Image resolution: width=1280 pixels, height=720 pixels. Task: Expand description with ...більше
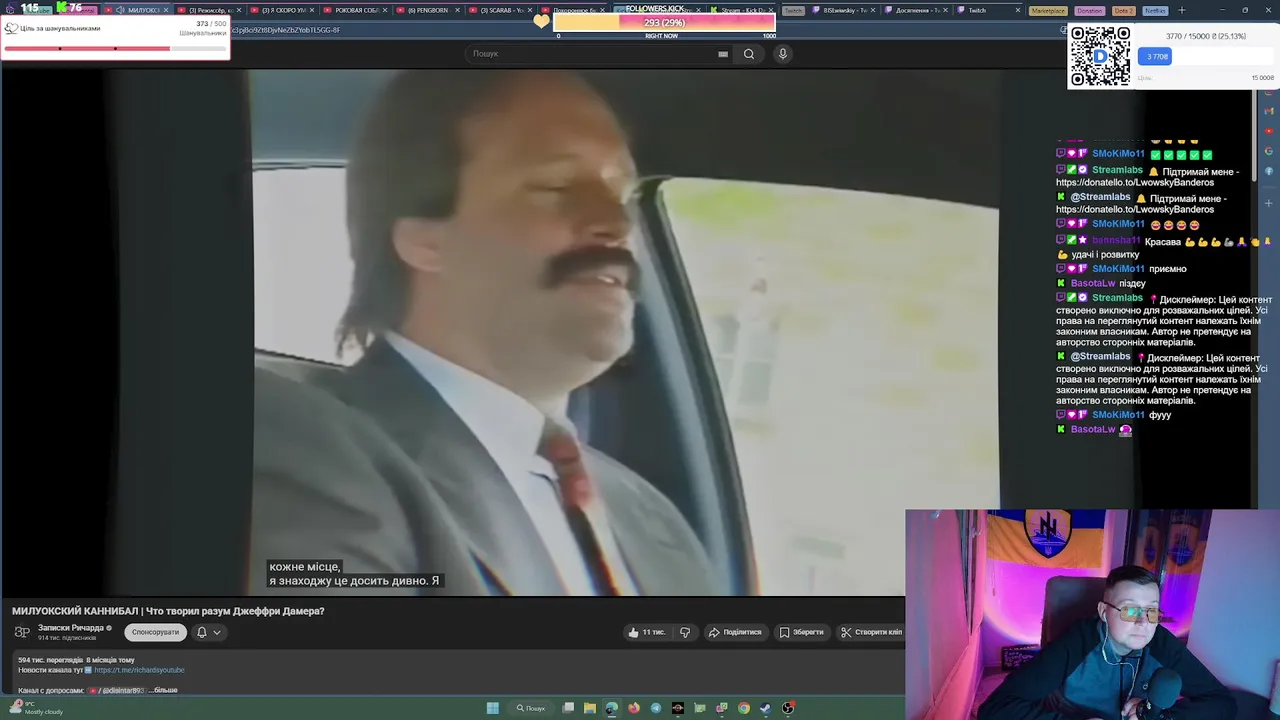pyautogui.click(x=165, y=690)
